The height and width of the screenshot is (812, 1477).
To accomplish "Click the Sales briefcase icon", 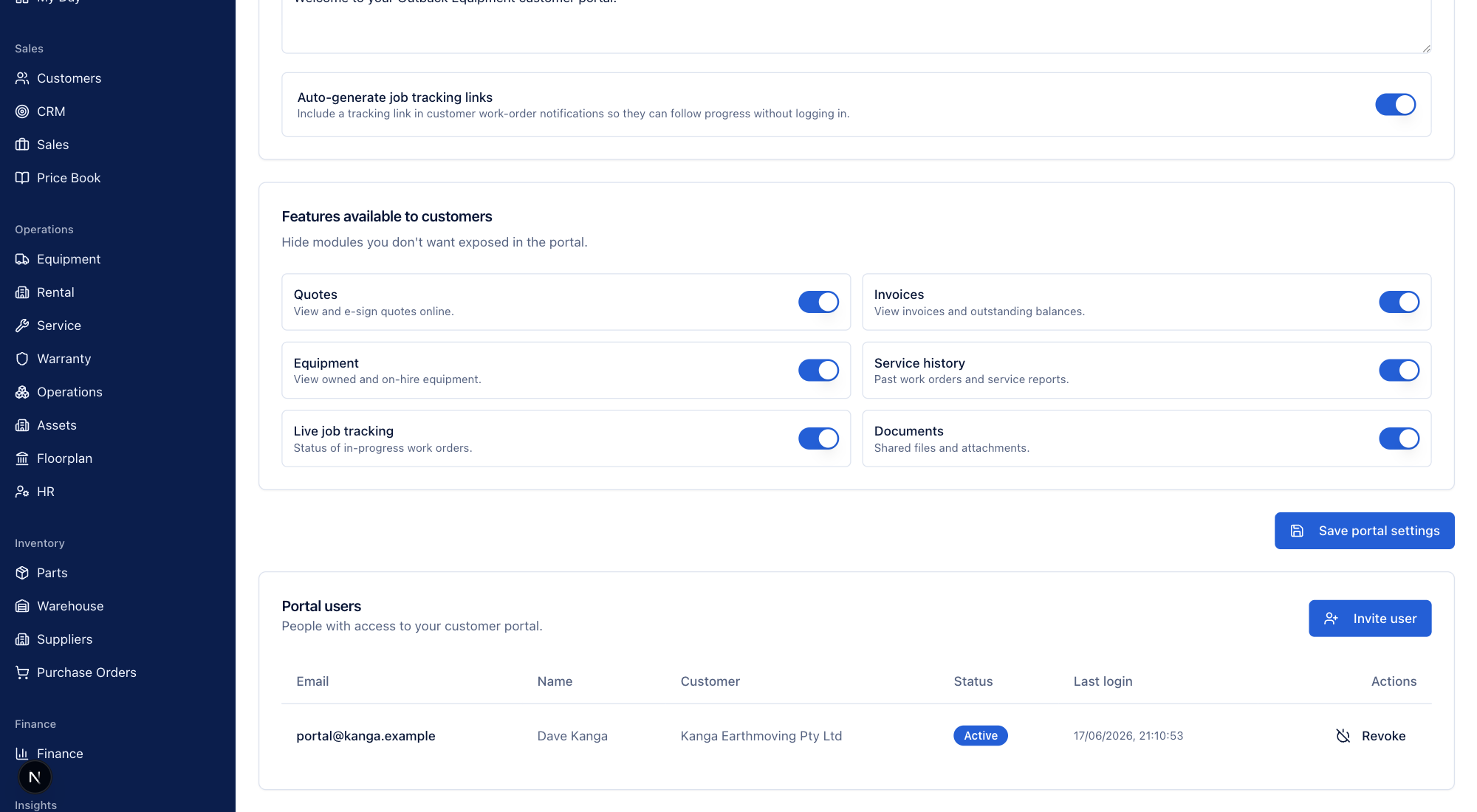I will pyautogui.click(x=22, y=145).
